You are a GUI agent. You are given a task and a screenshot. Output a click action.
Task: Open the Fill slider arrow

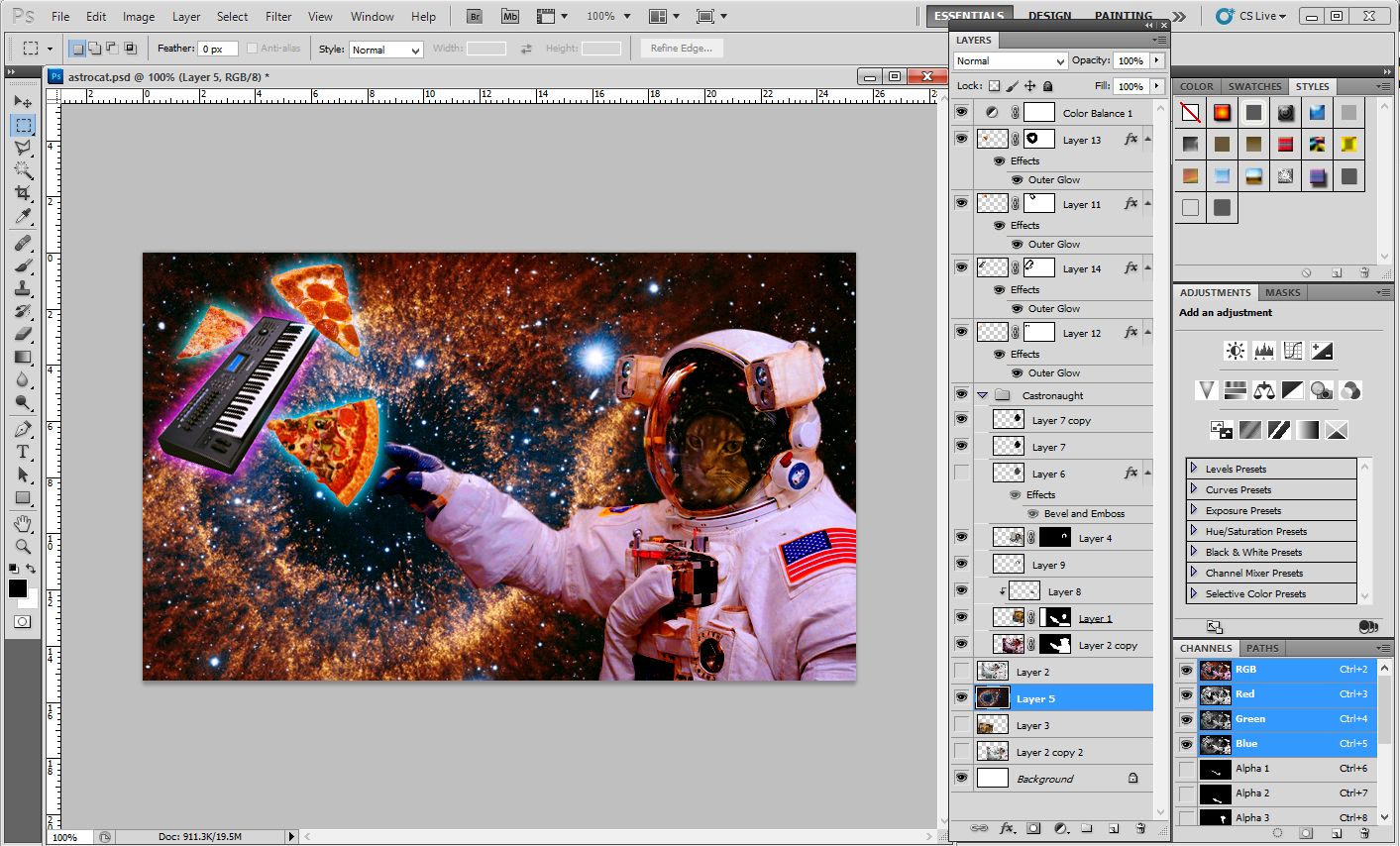pyautogui.click(x=1156, y=86)
